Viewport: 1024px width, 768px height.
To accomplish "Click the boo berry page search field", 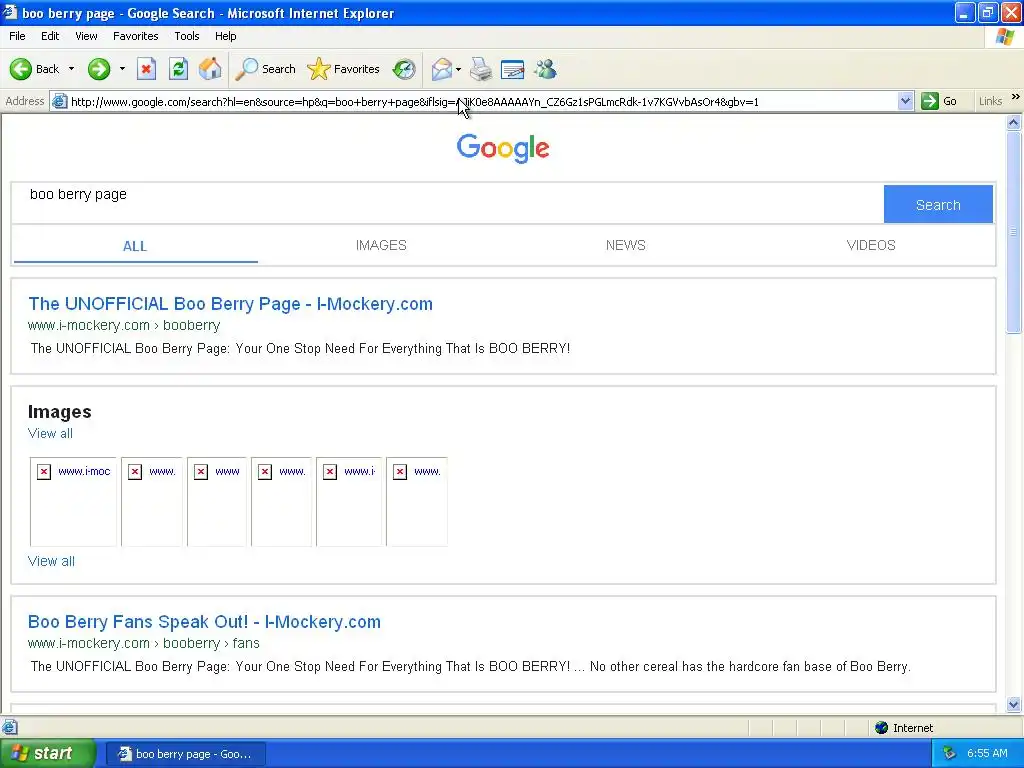I will point(447,204).
